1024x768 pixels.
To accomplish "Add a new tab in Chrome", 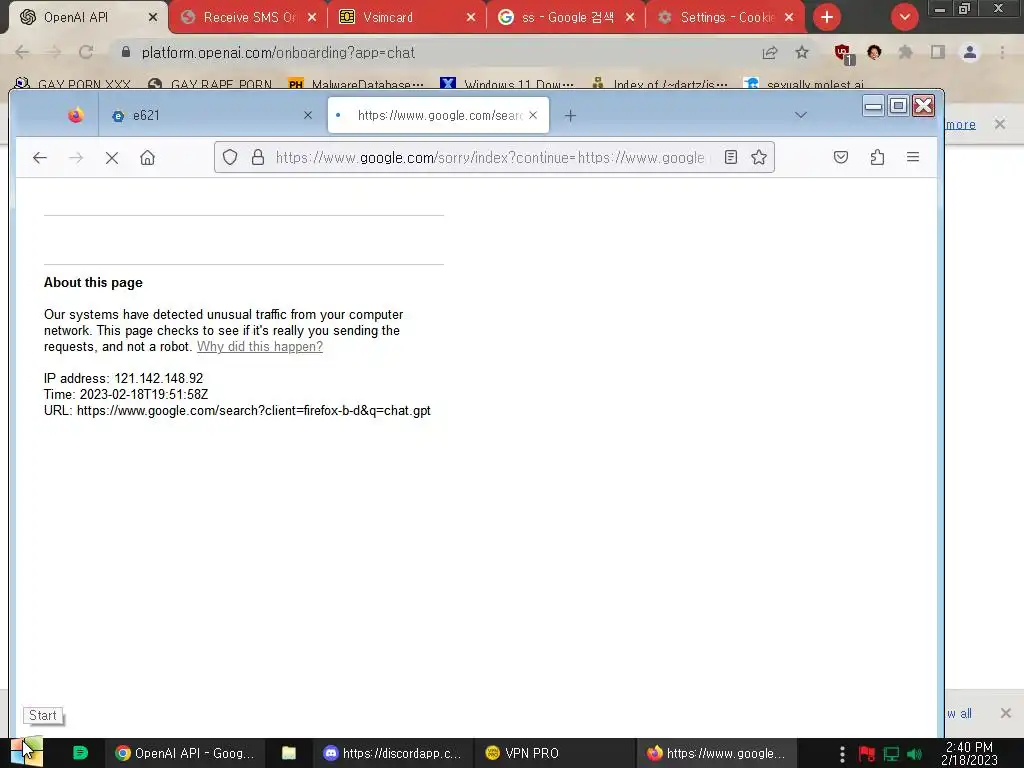I will coord(827,18).
